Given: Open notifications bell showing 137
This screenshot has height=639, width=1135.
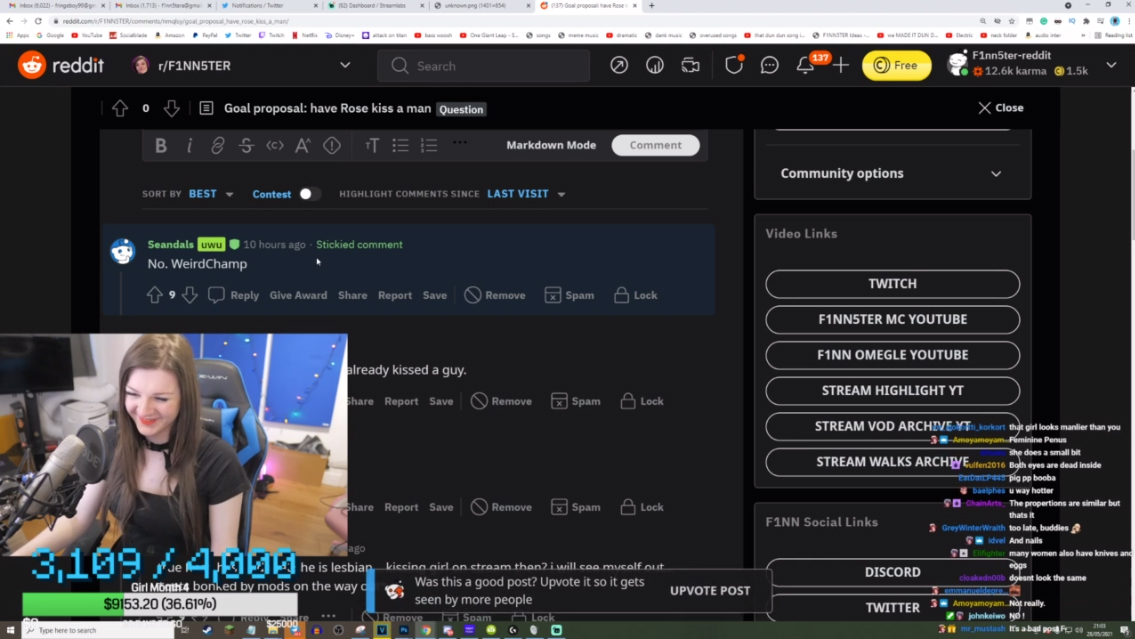Looking at the screenshot, I should 806,65.
